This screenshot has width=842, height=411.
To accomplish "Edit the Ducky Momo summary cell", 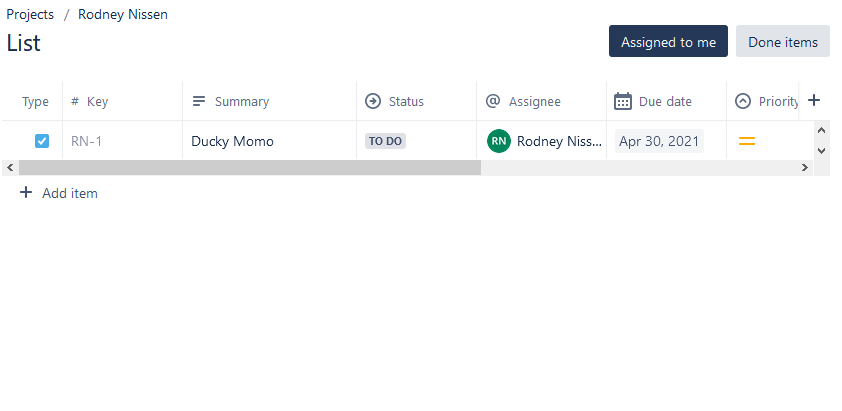I will (233, 141).
